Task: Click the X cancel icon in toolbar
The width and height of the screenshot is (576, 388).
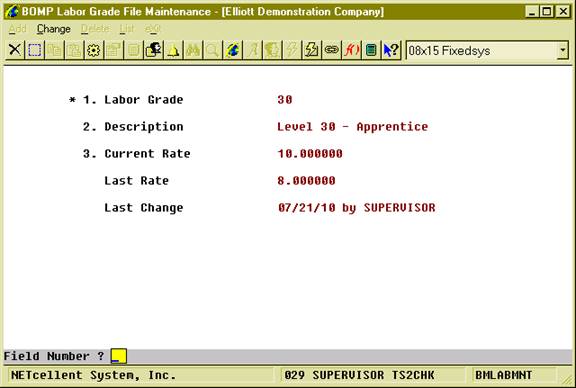Action: [15, 50]
